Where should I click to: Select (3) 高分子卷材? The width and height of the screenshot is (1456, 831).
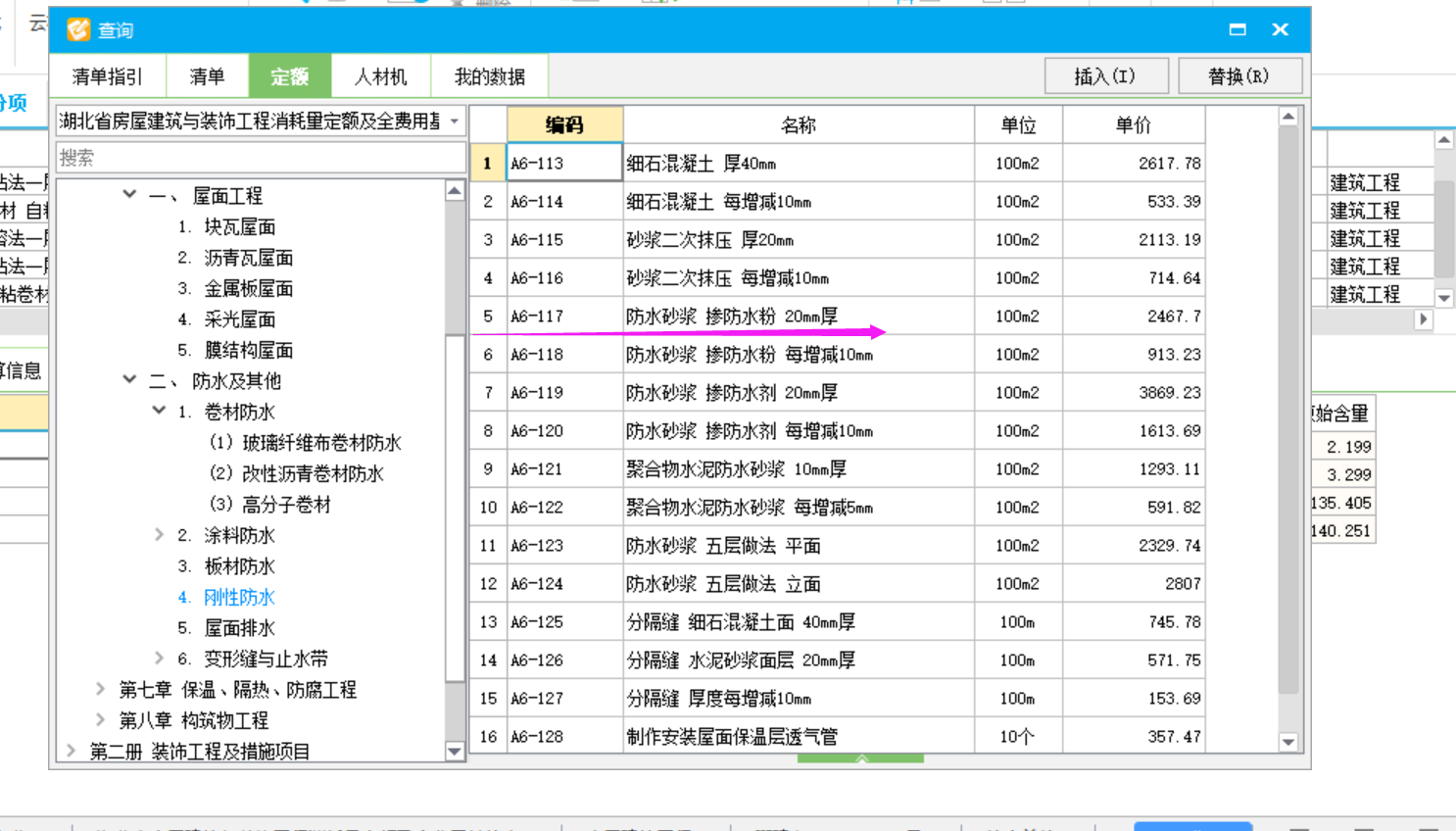point(269,505)
